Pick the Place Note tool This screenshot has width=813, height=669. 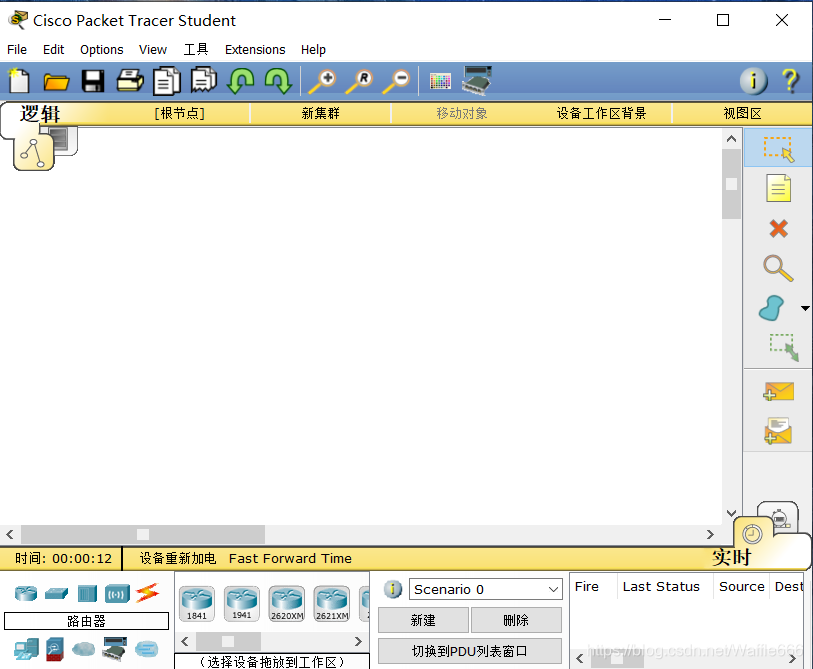click(778, 188)
